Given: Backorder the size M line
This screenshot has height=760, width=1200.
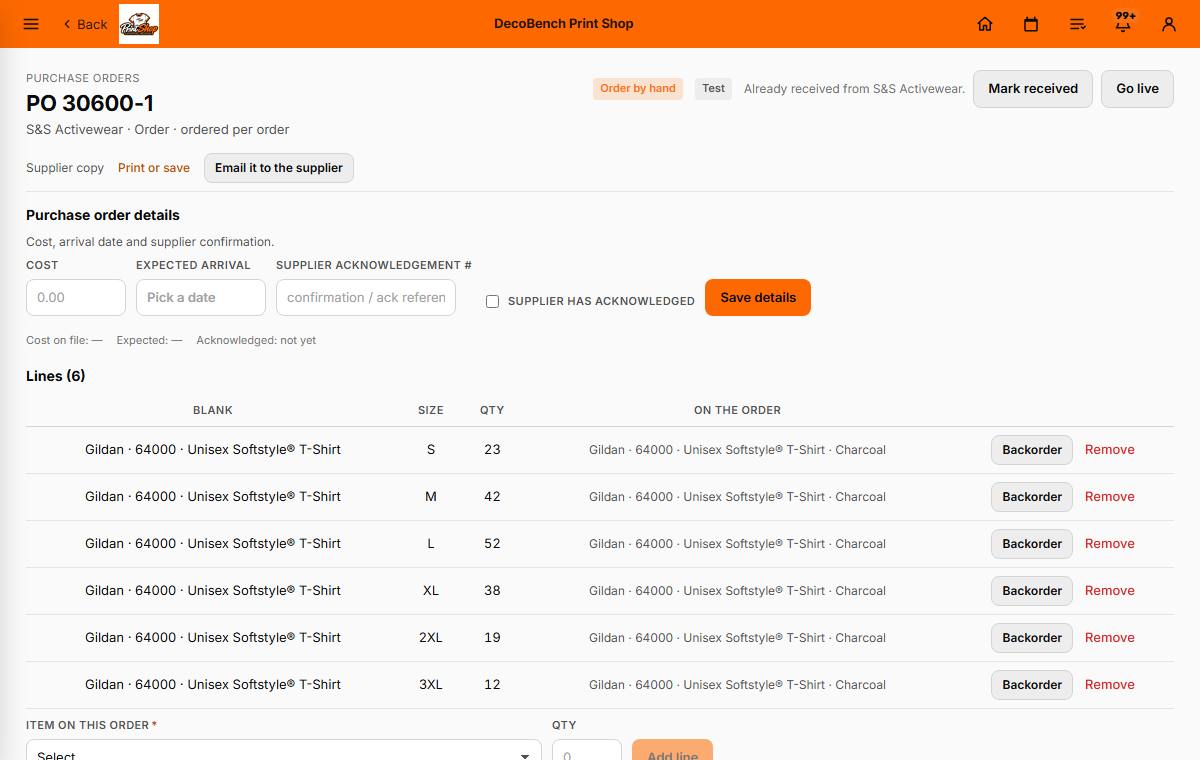Looking at the screenshot, I should coord(1032,497).
